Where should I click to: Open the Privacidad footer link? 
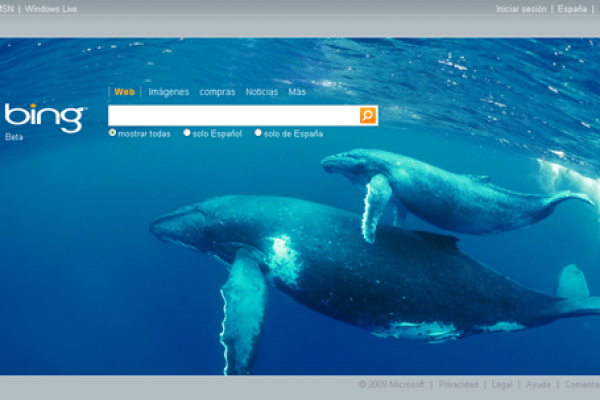pos(458,384)
